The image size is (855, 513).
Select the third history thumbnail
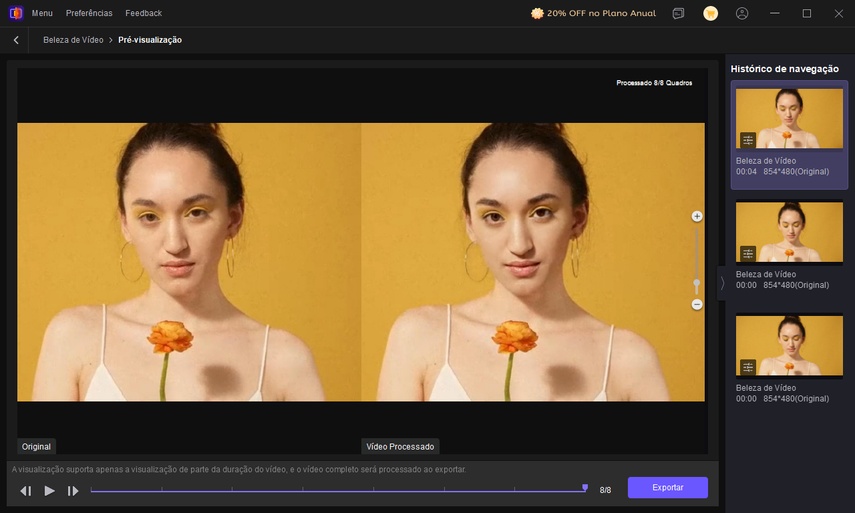pos(789,345)
